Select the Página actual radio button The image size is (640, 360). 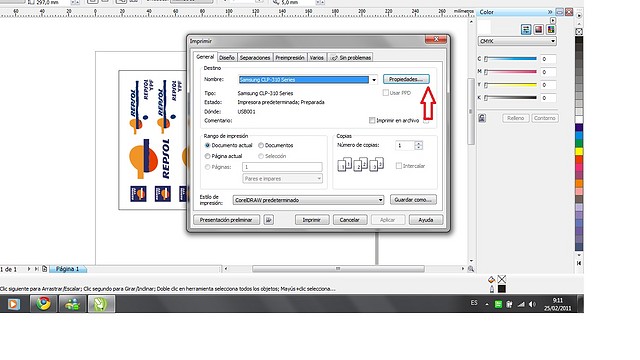(207, 156)
